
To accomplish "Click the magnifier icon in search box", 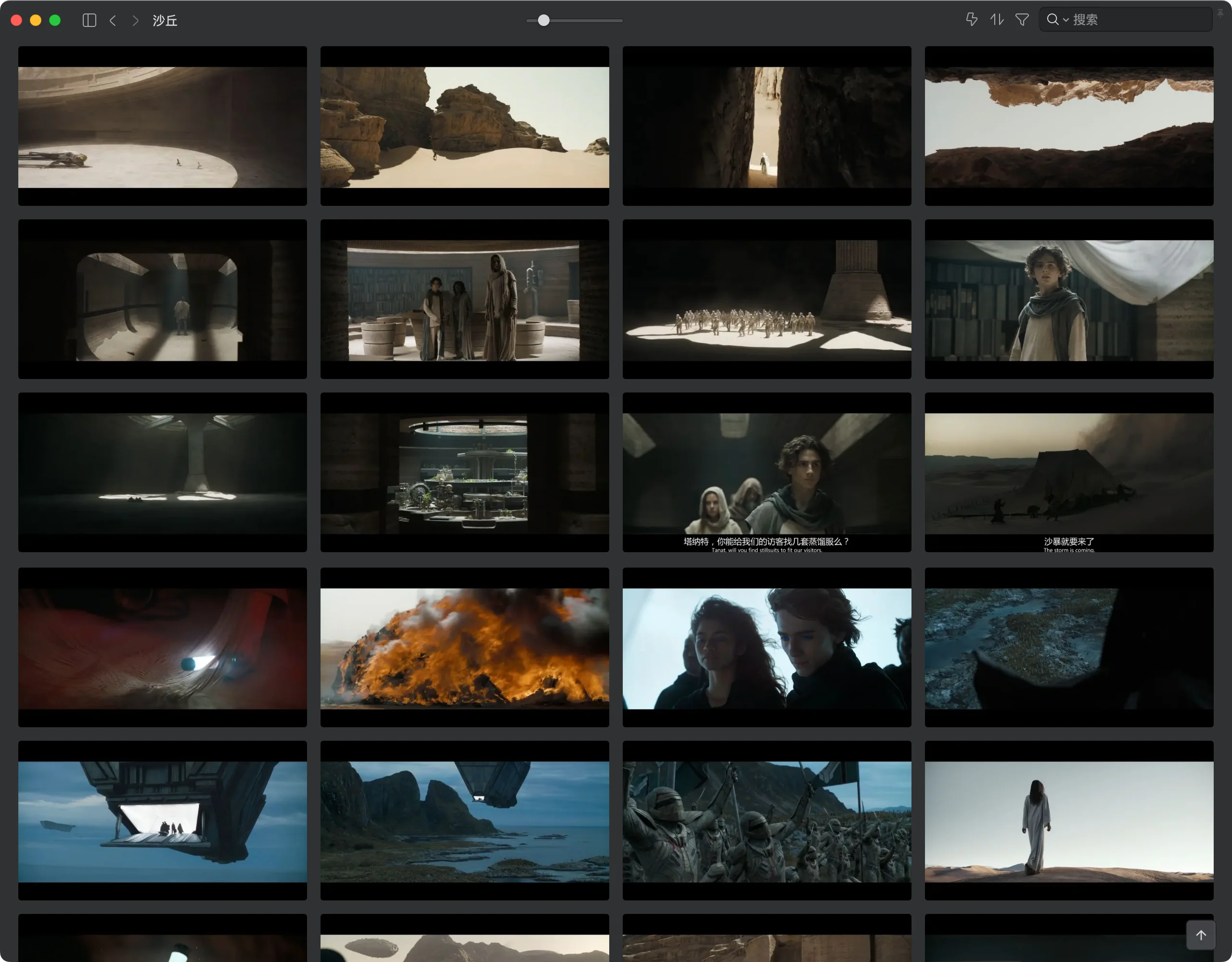I will pyautogui.click(x=1052, y=20).
